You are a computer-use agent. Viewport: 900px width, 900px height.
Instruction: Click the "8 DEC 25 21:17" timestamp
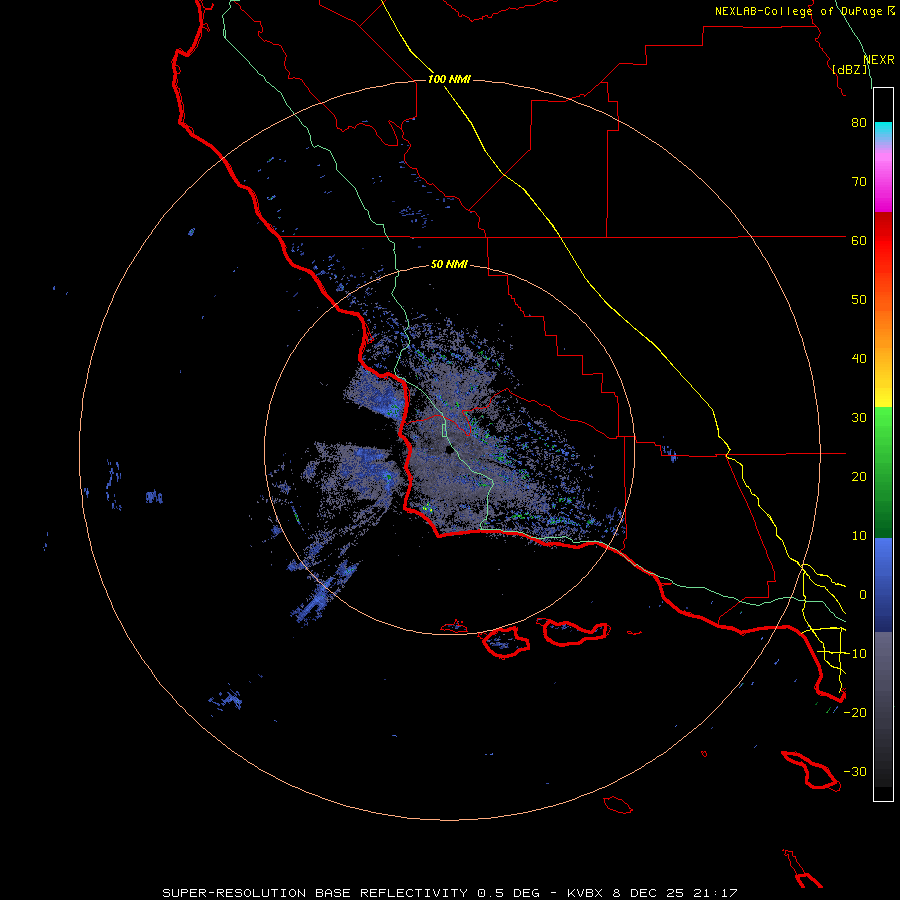675,893
